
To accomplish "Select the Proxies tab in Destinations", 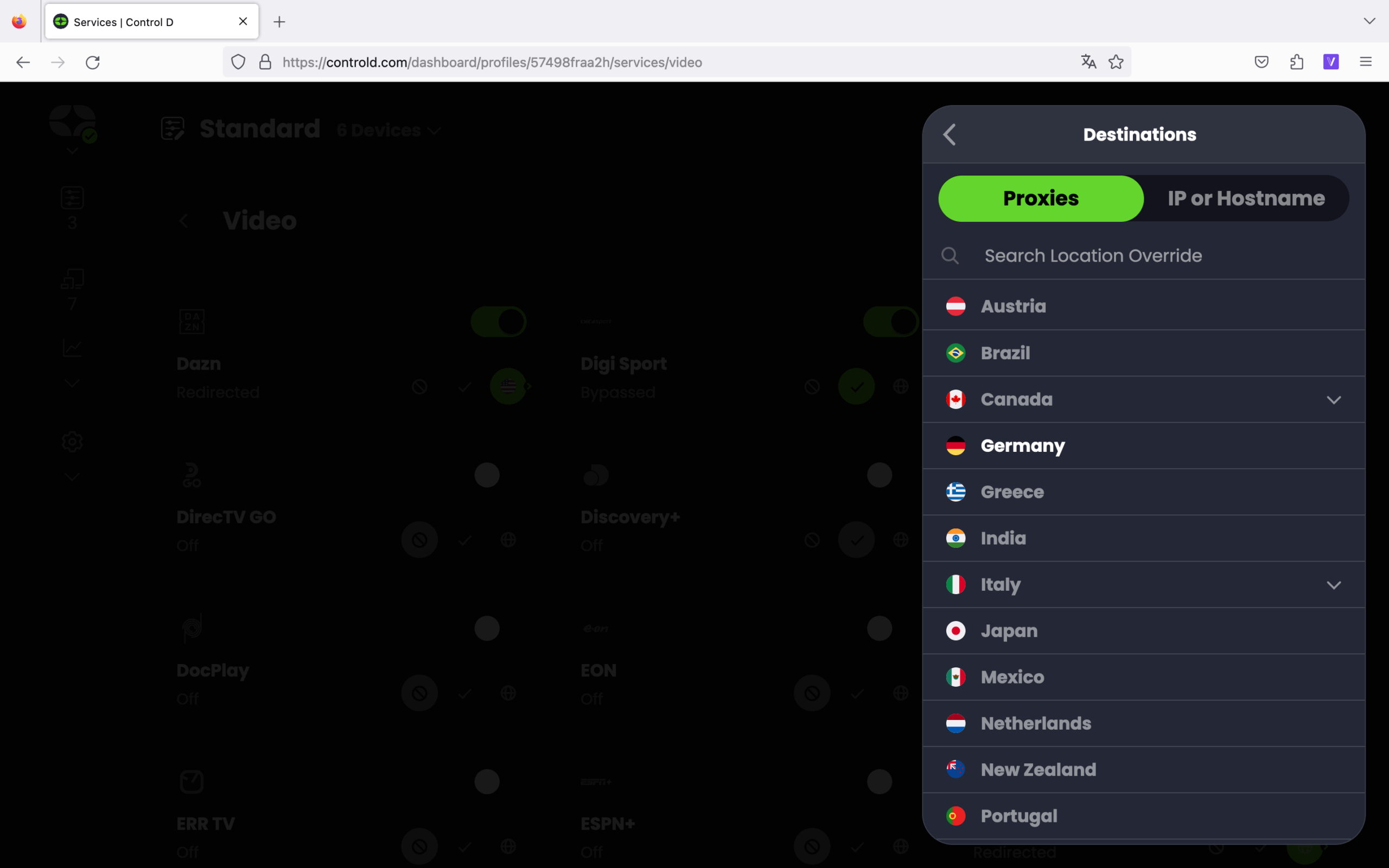I will 1041,198.
